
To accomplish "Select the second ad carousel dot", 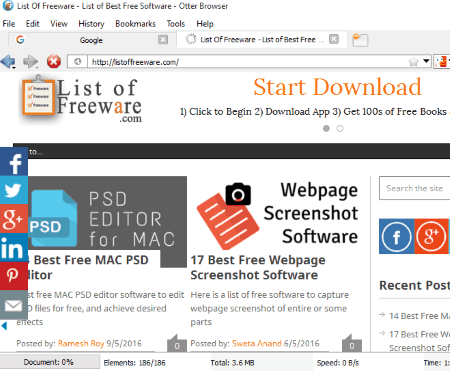I will [340, 128].
